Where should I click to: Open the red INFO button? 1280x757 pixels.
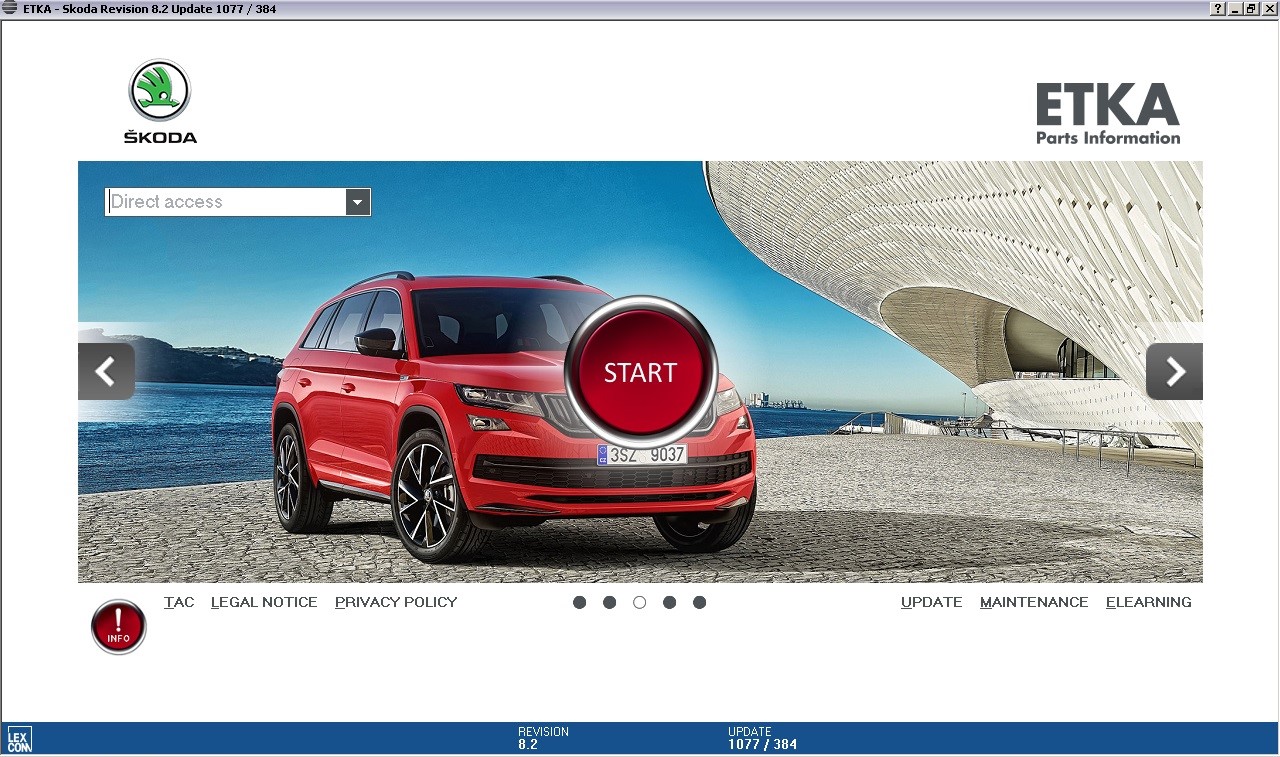[x=119, y=627]
